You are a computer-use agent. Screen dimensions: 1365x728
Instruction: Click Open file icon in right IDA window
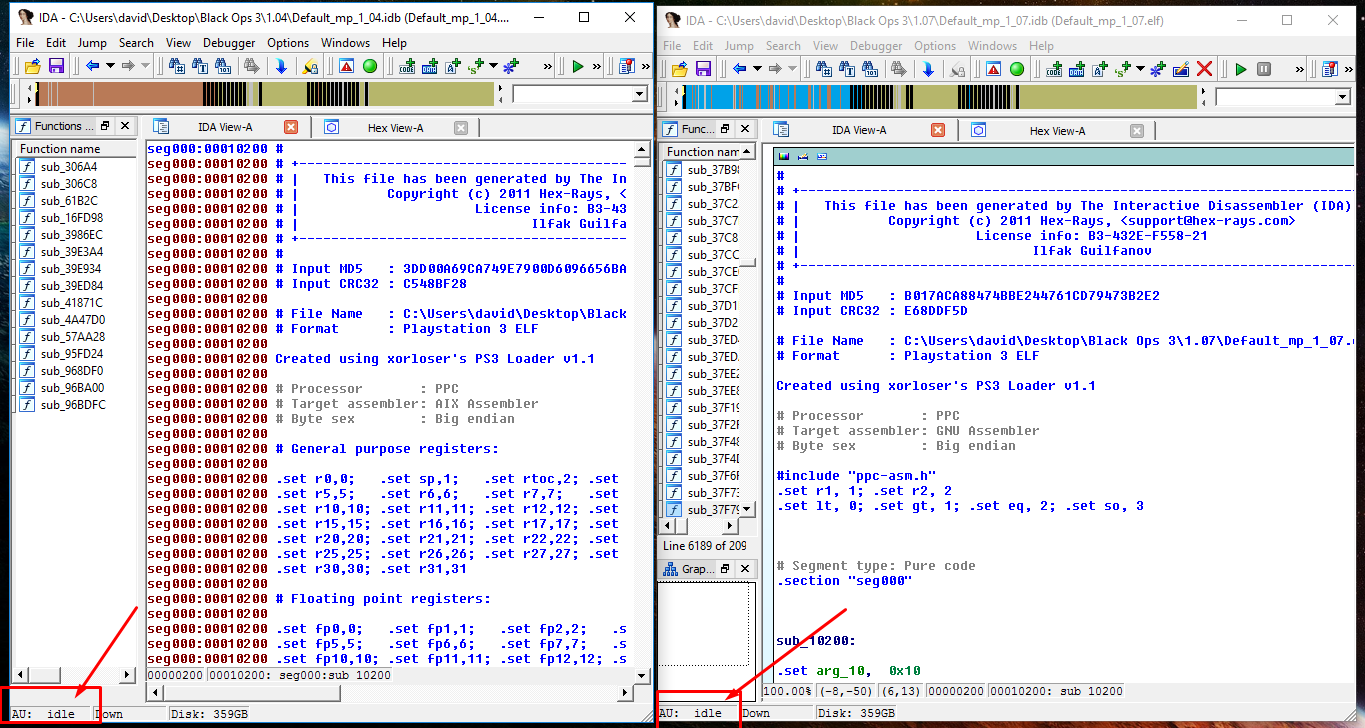click(x=679, y=69)
